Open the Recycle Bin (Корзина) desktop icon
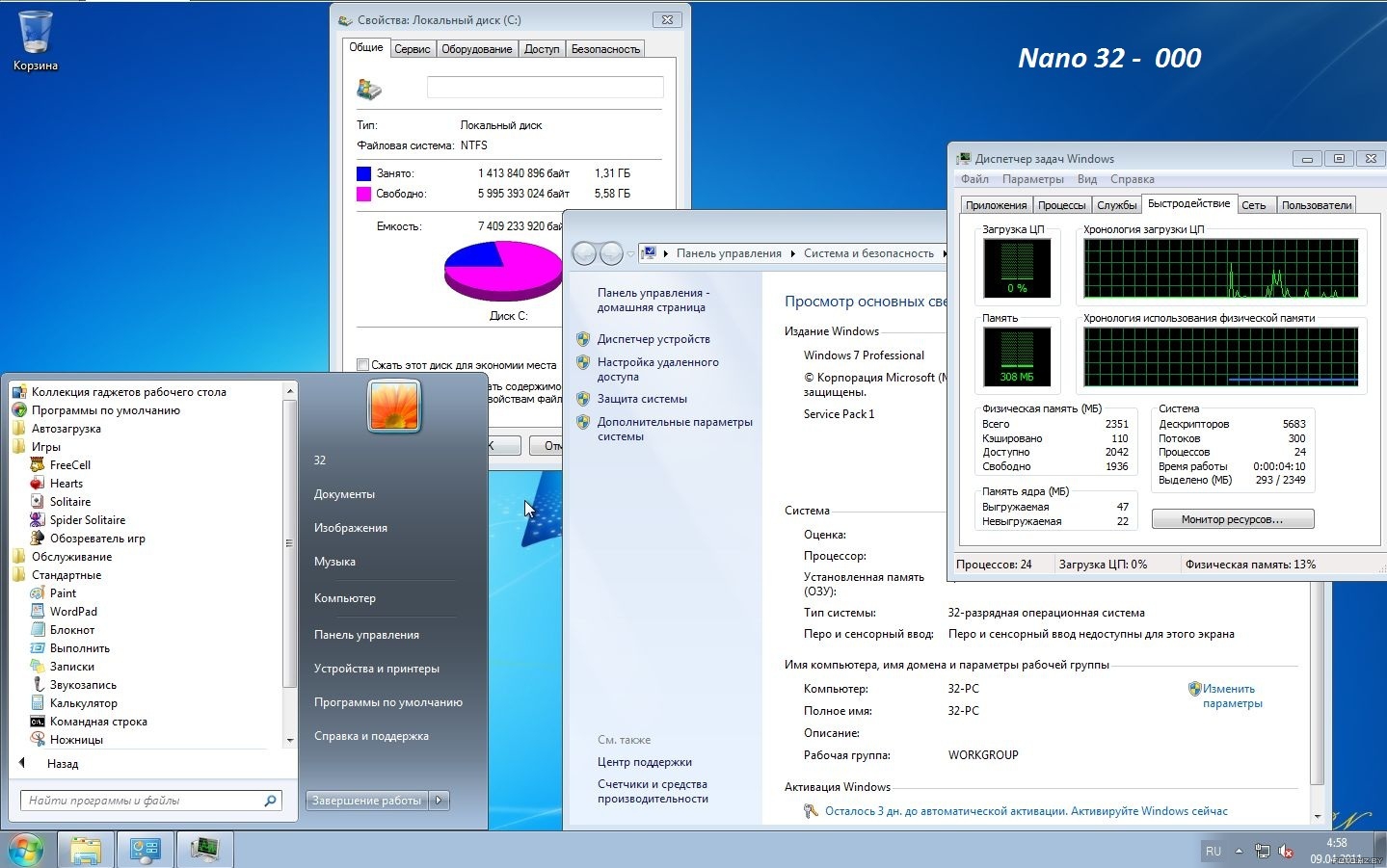Image resolution: width=1387 pixels, height=868 pixels. pos(36,40)
